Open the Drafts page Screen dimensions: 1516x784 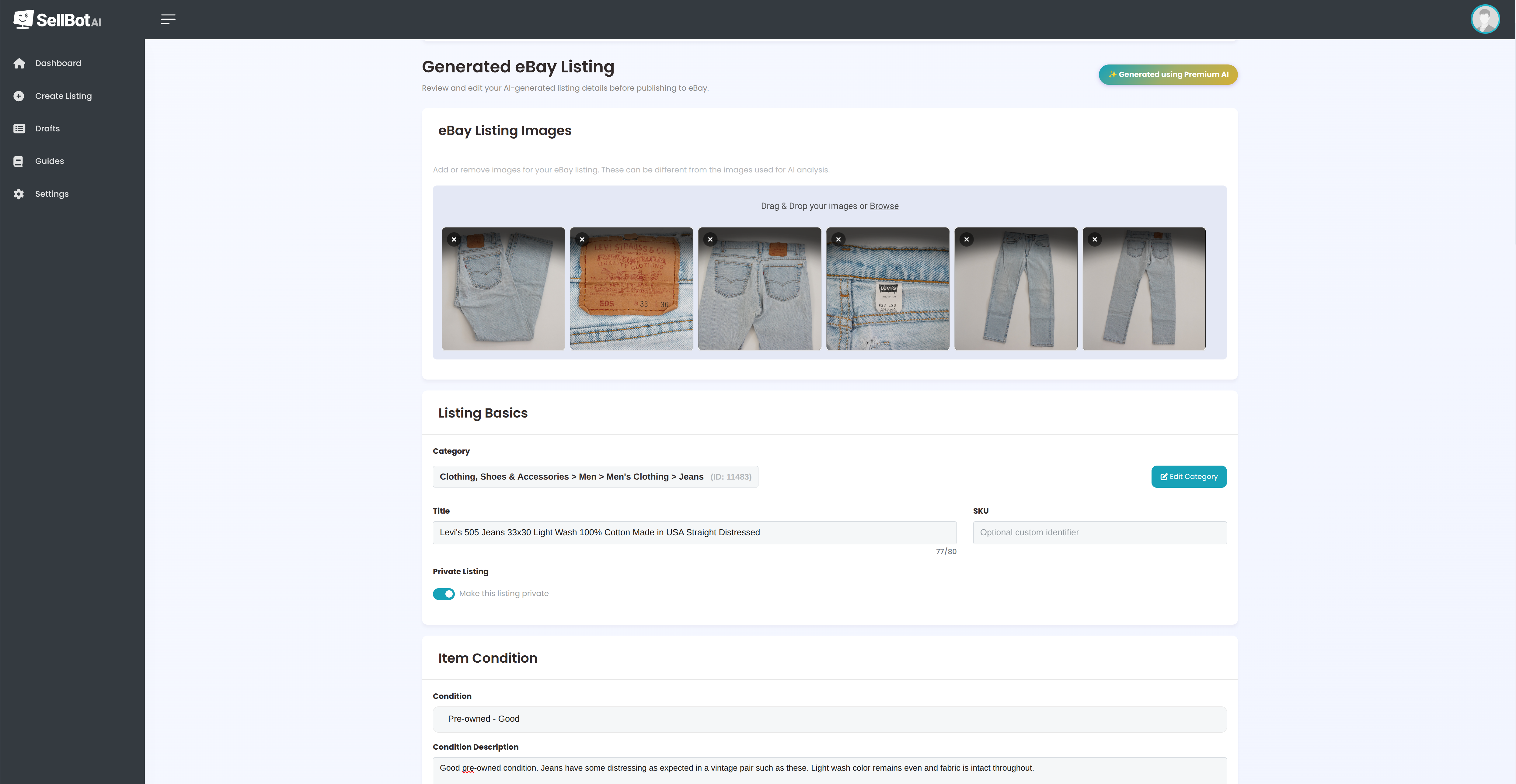click(47, 128)
